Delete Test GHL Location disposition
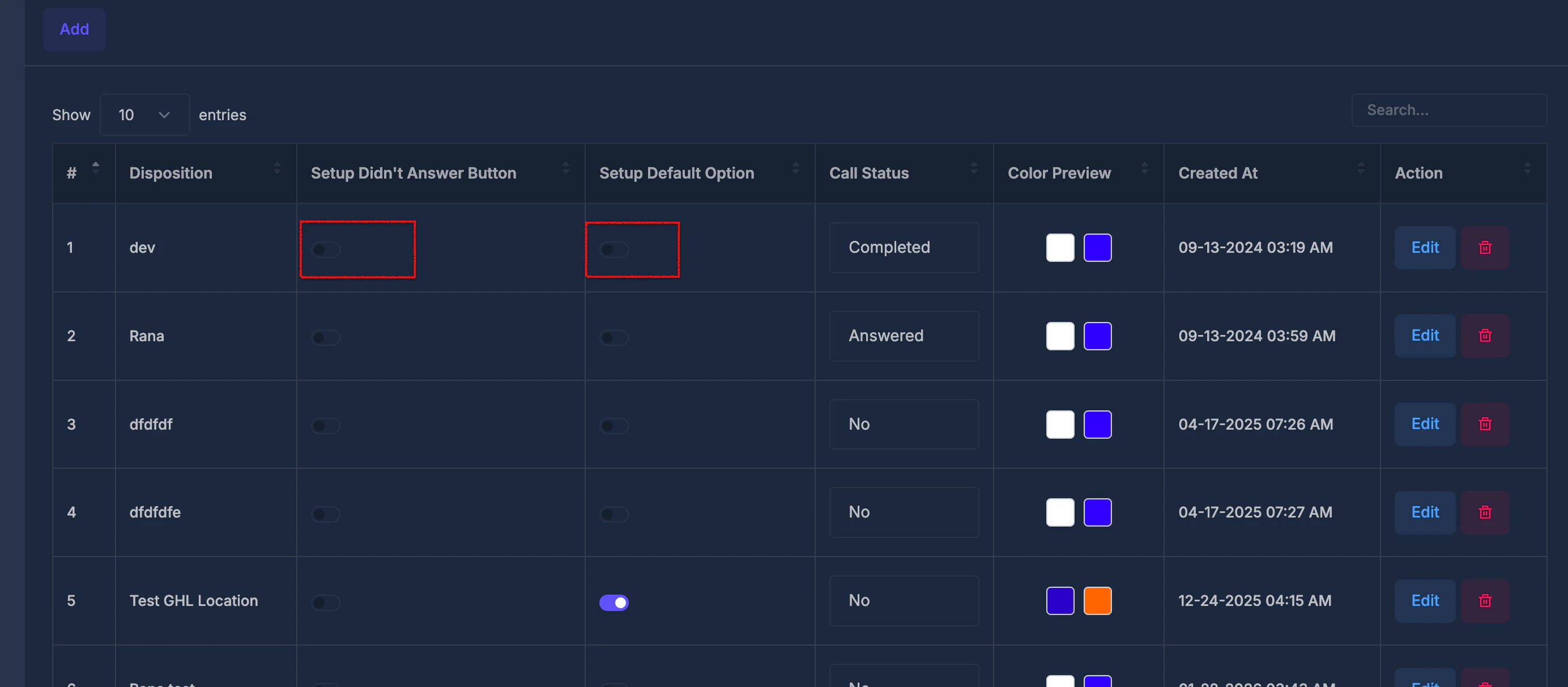The height and width of the screenshot is (687, 1568). [x=1484, y=600]
